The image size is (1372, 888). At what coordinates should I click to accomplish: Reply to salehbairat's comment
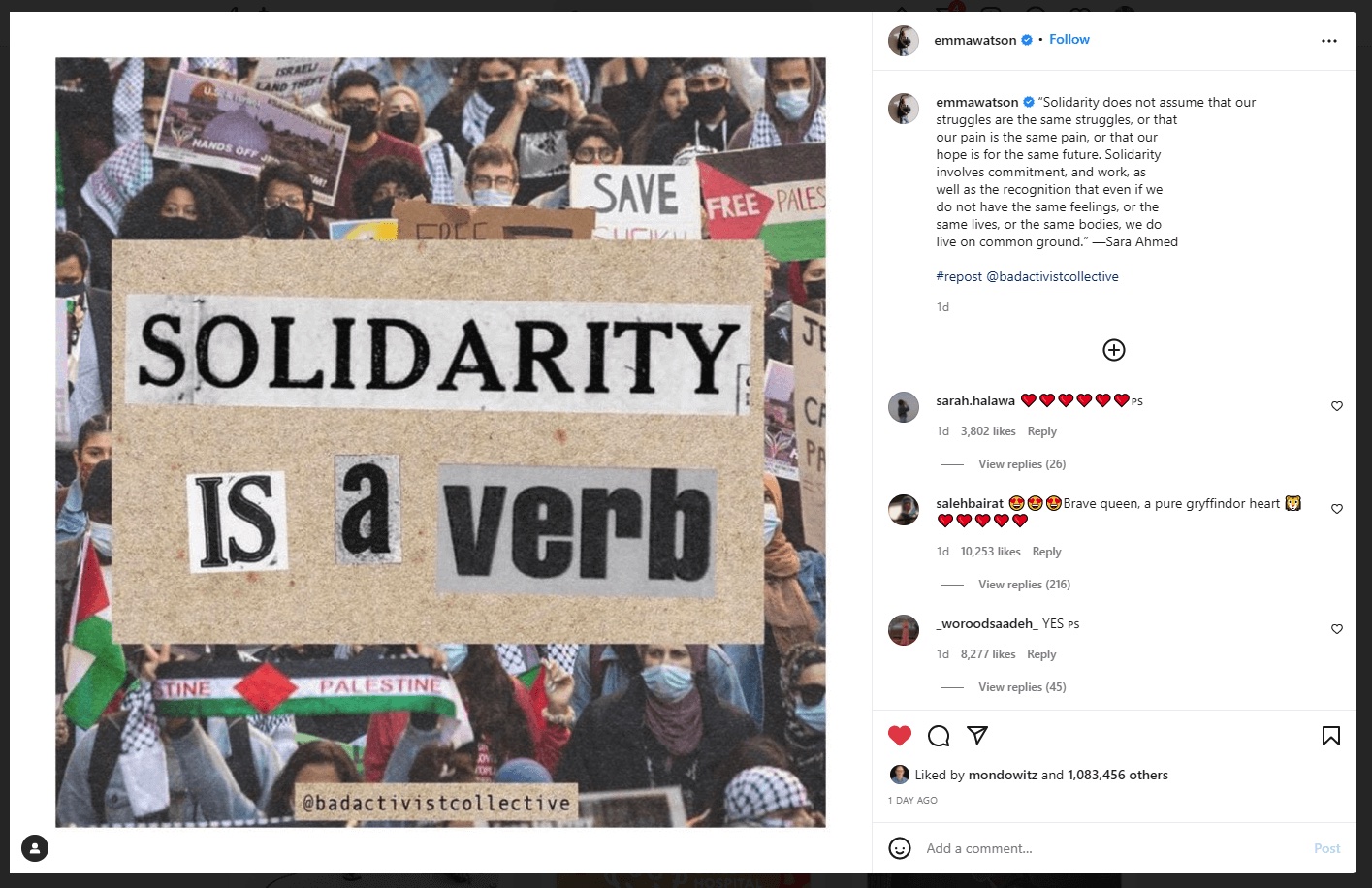(x=1046, y=552)
